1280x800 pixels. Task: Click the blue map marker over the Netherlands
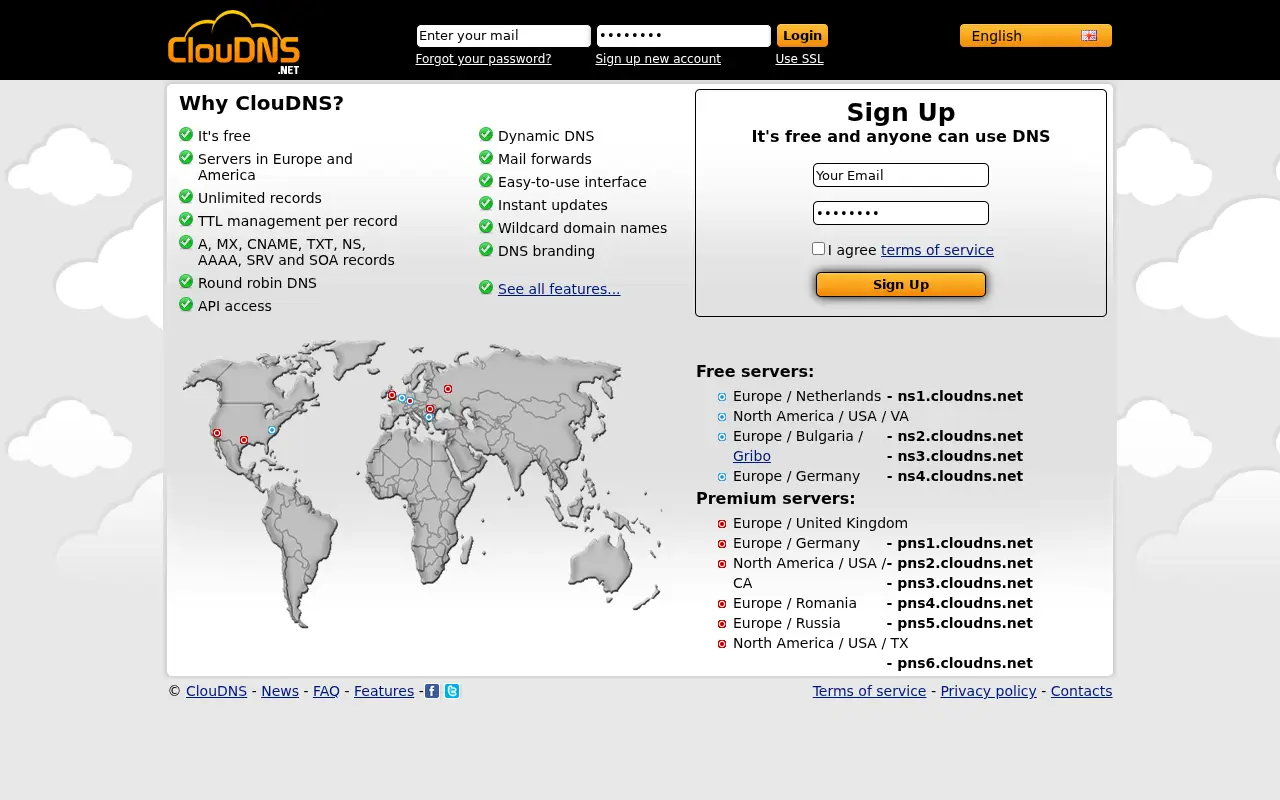402,398
